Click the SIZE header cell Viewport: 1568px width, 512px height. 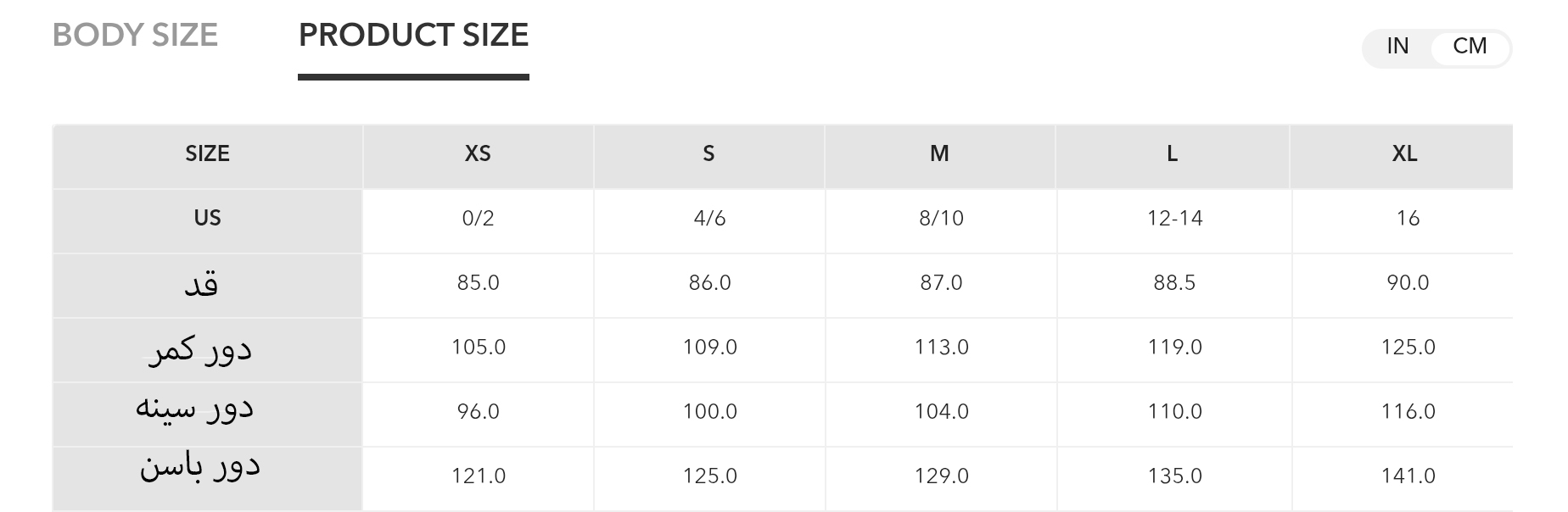coord(207,153)
